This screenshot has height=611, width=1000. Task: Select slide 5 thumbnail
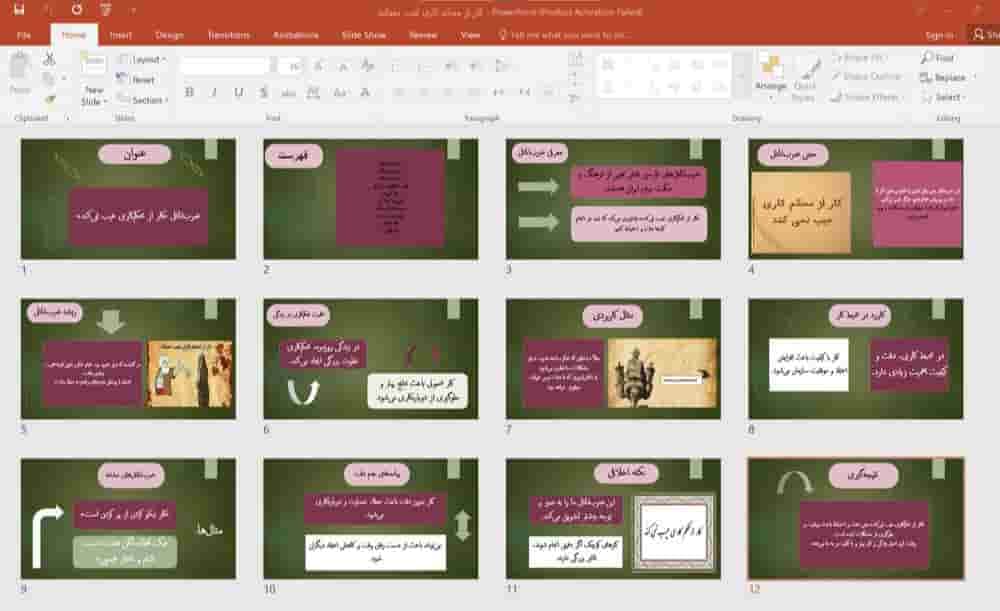click(x=128, y=358)
